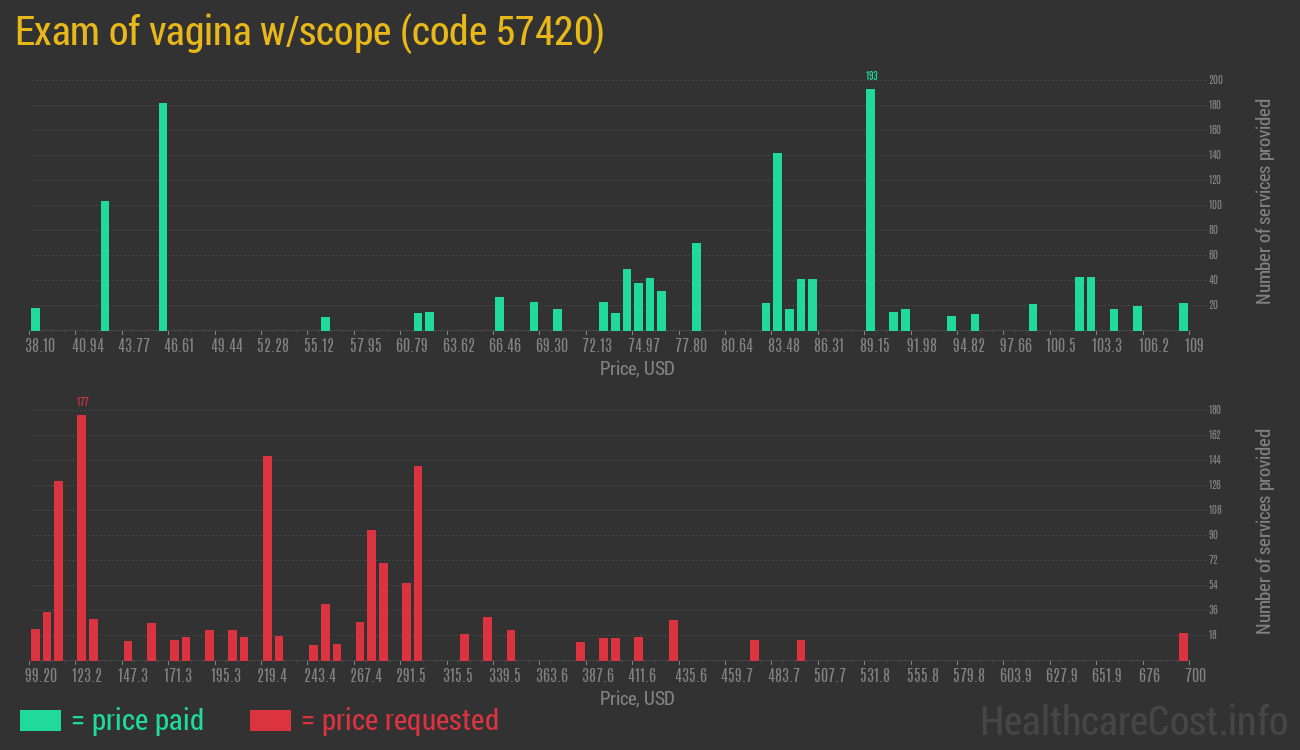Click the 109 tick label on green chart
Screen dimensions: 1300x750
1193,345
